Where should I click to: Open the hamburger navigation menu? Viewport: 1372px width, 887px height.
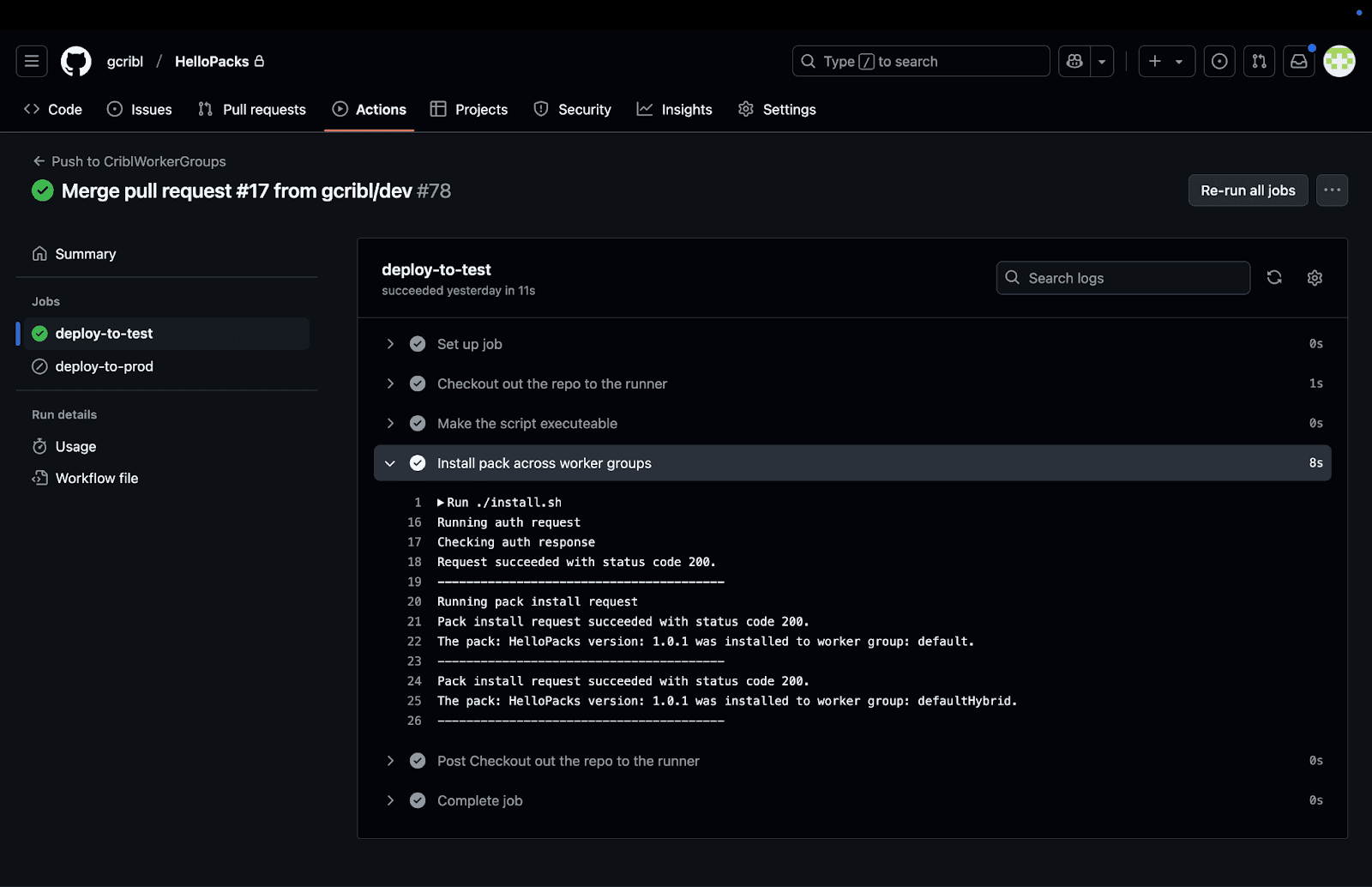coord(32,62)
